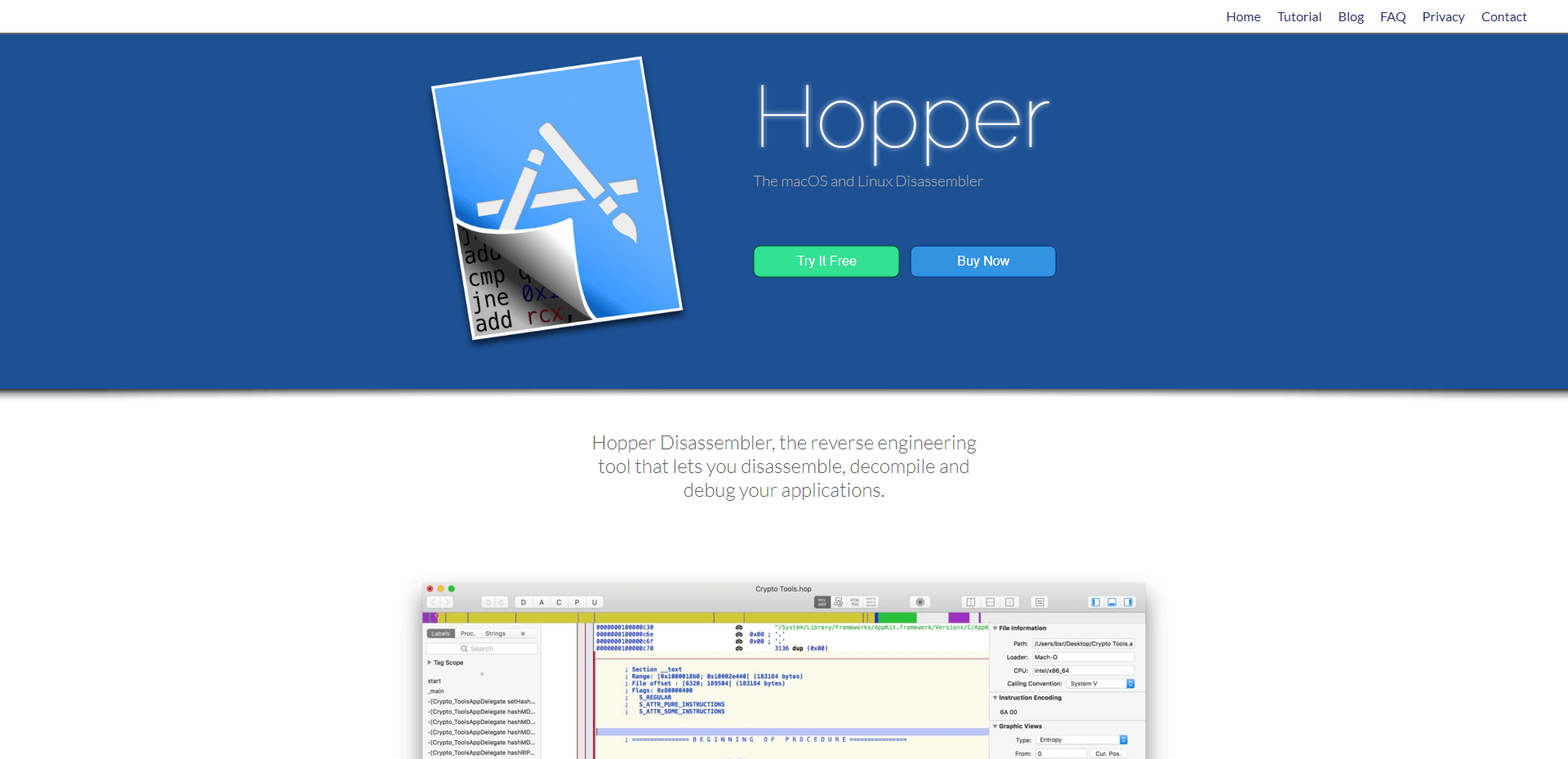Click the Loader field showing Mach-O
Viewport: 1568px width, 759px height.
1084,657
